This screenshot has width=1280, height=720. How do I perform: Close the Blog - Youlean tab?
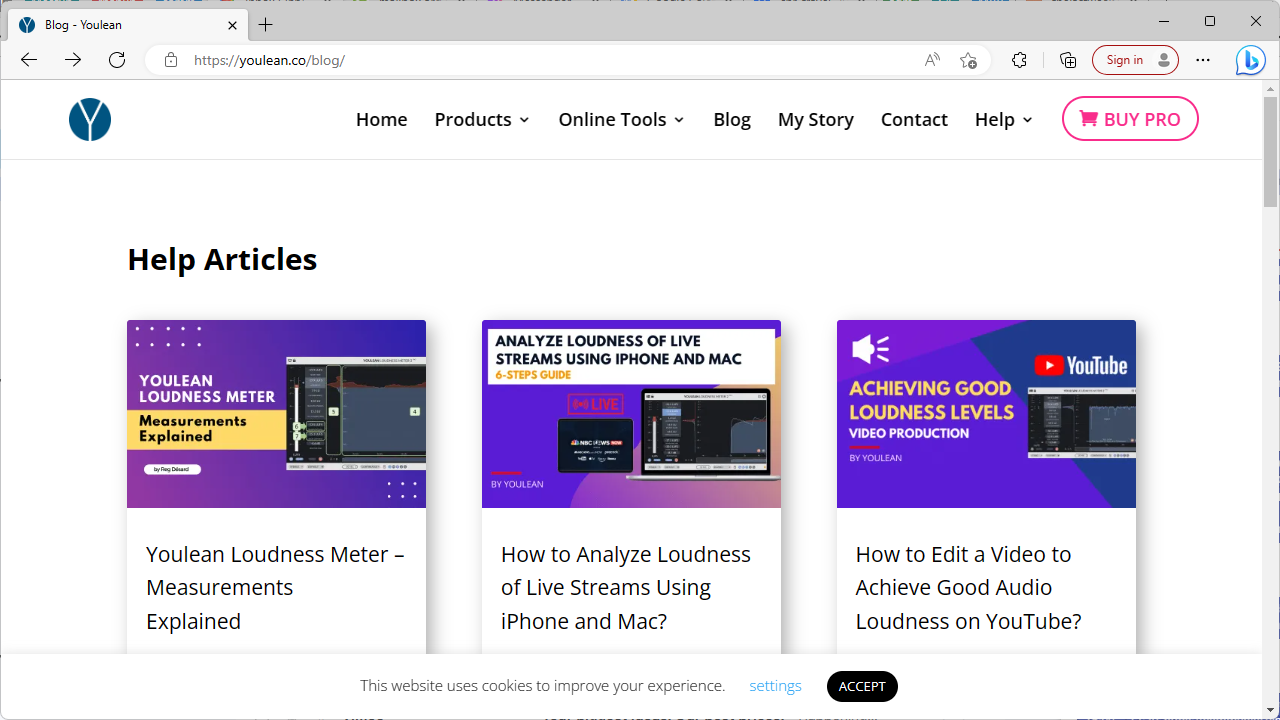pos(232,25)
